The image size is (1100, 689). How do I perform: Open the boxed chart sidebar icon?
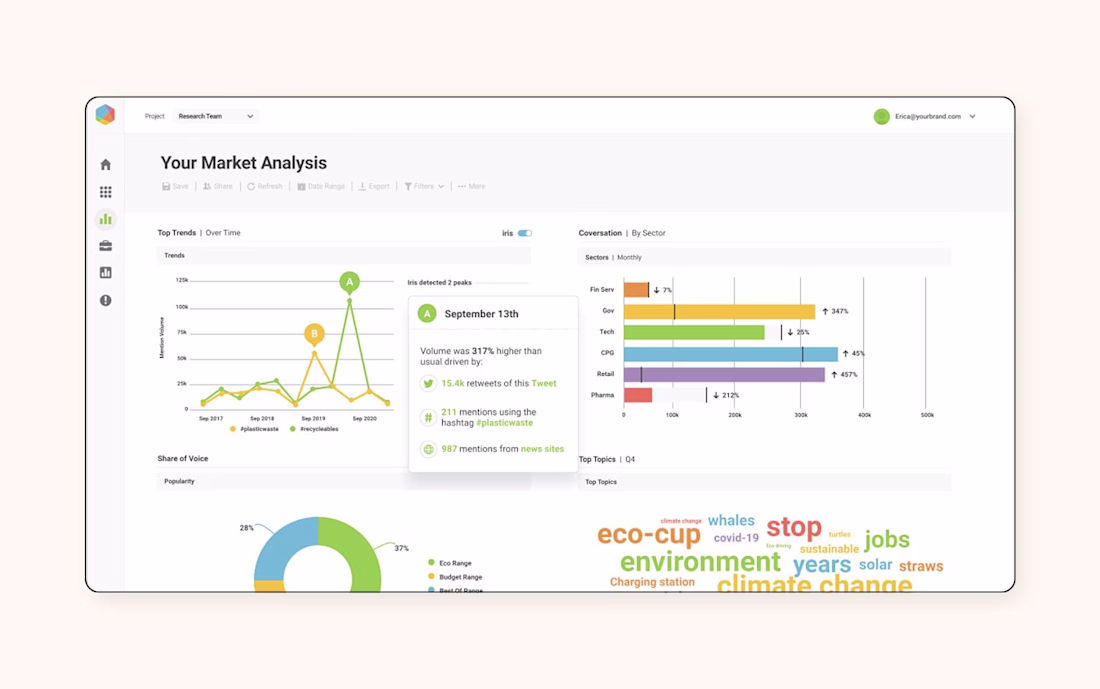105,272
